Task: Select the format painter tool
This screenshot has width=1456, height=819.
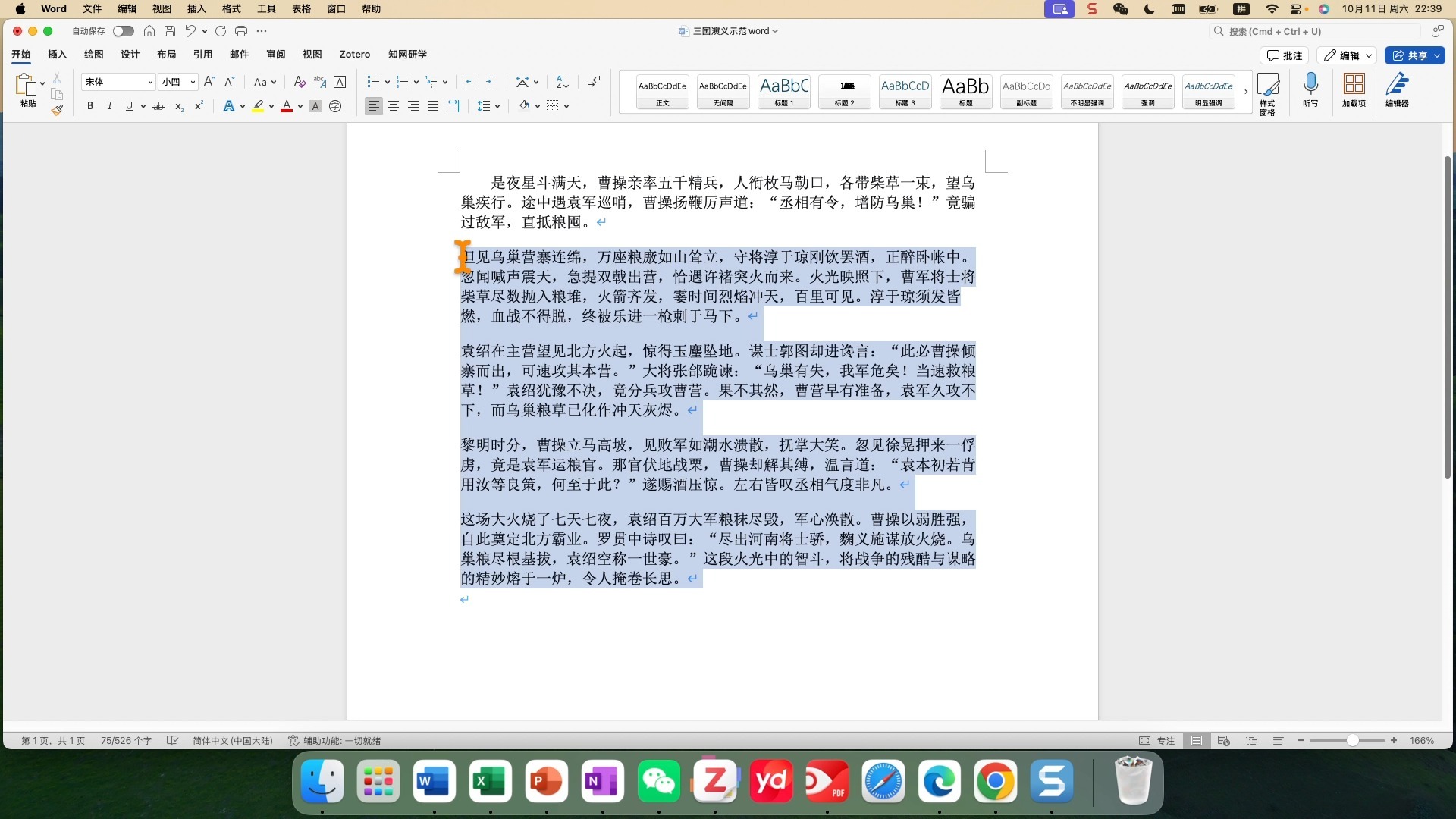Action: coord(57,109)
